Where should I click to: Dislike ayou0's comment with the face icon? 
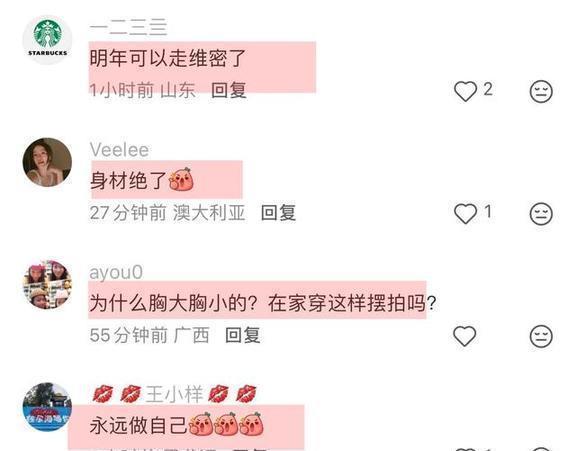pos(541,336)
